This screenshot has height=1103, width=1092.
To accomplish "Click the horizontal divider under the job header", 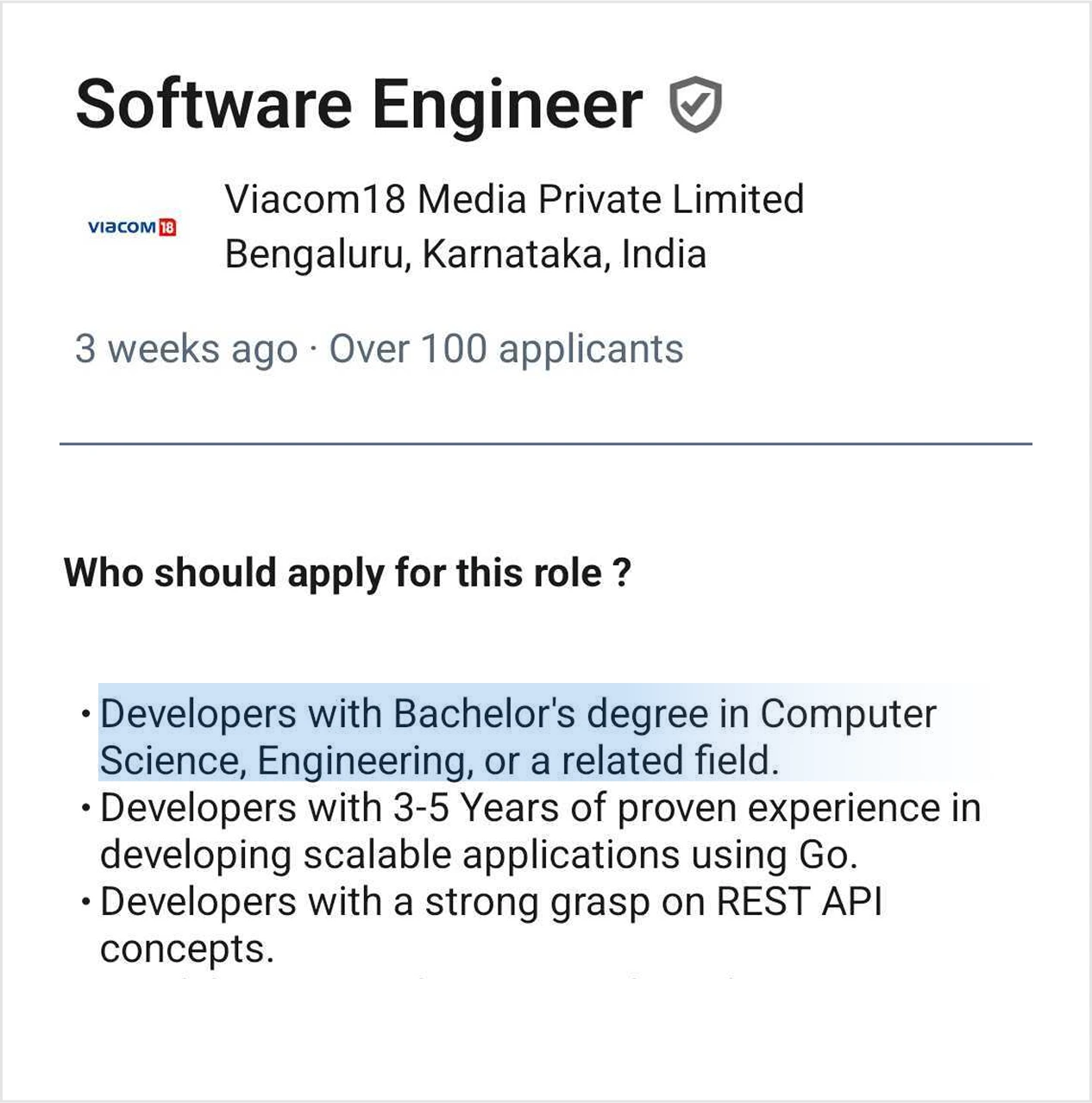I will (545, 444).
